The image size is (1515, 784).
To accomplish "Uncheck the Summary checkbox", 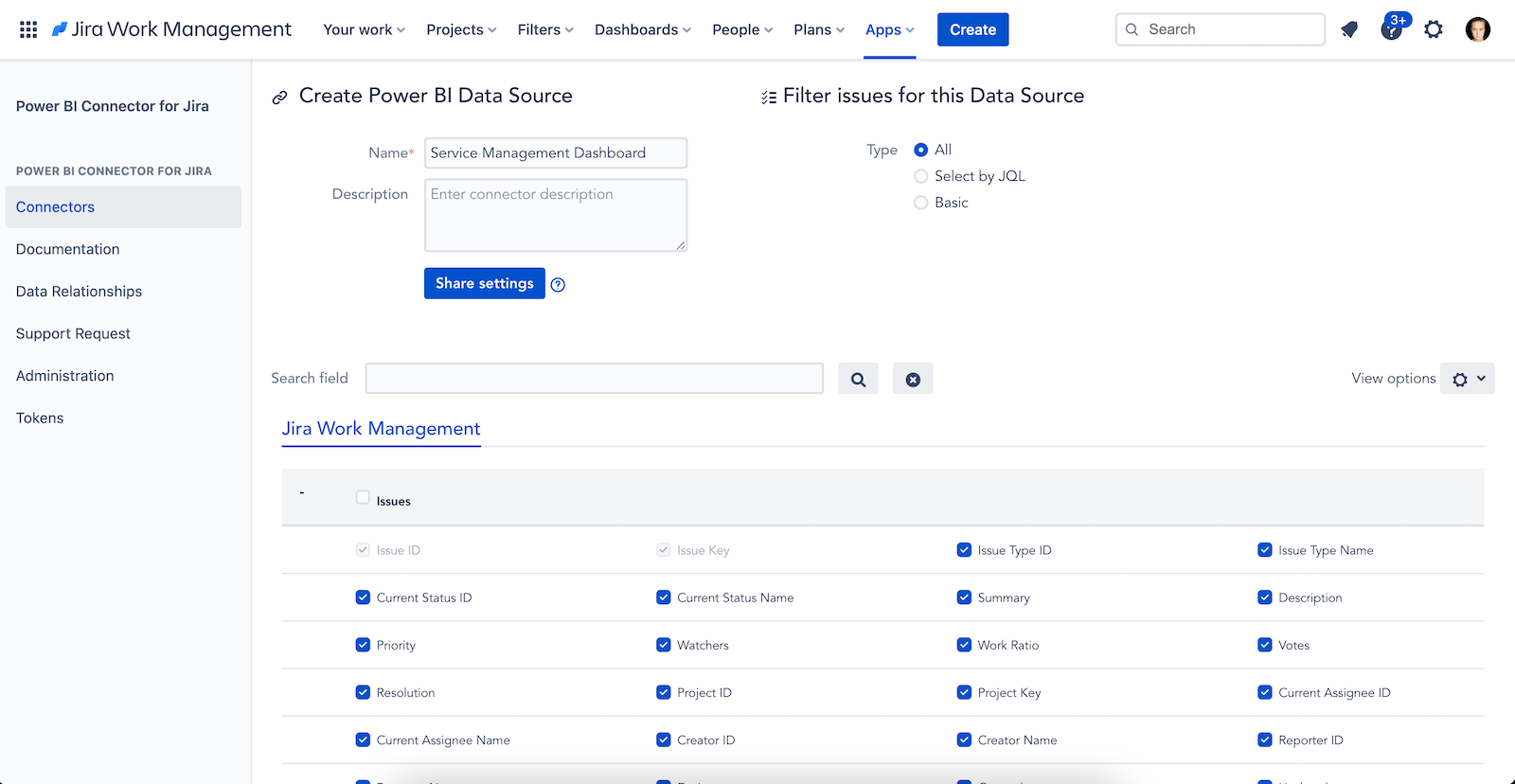I will coord(964,597).
